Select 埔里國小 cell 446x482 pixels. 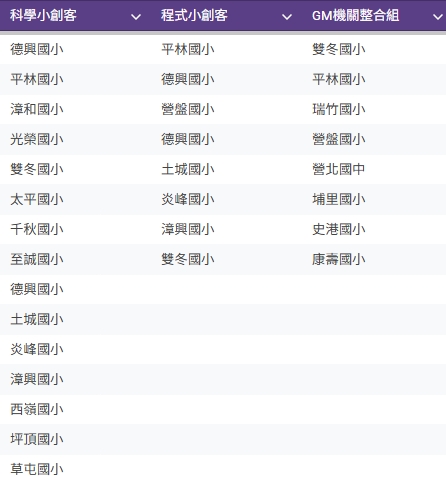339,199
